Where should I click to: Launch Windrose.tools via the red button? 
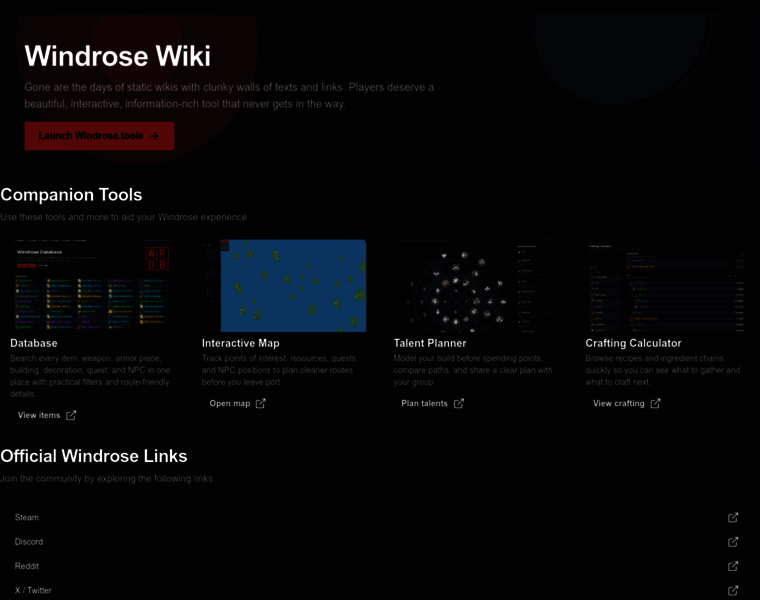[x=99, y=136]
